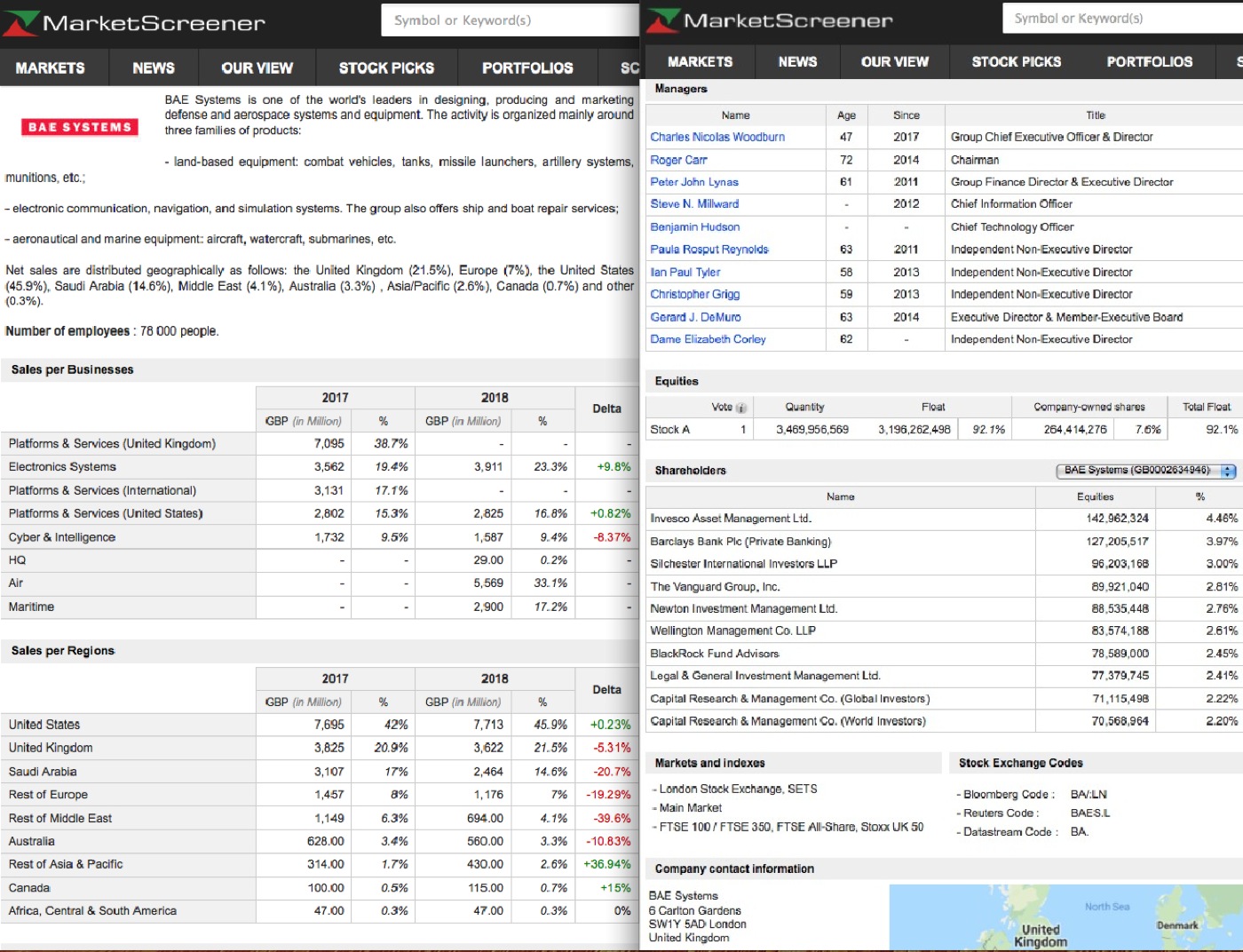Viewport: 1243px width, 952px height.
Task: Open Ian Paul Tyler manager link
Action: tap(685, 273)
